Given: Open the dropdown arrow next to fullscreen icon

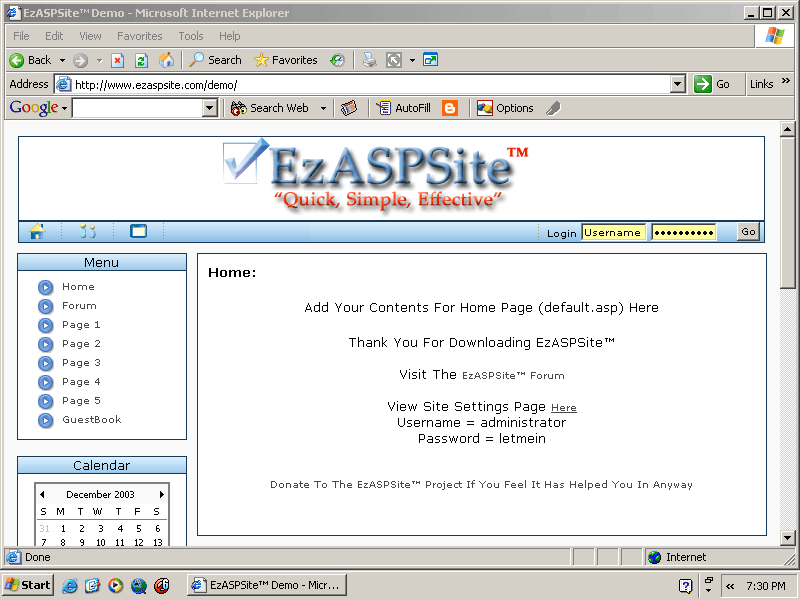Looking at the screenshot, I should [412, 61].
